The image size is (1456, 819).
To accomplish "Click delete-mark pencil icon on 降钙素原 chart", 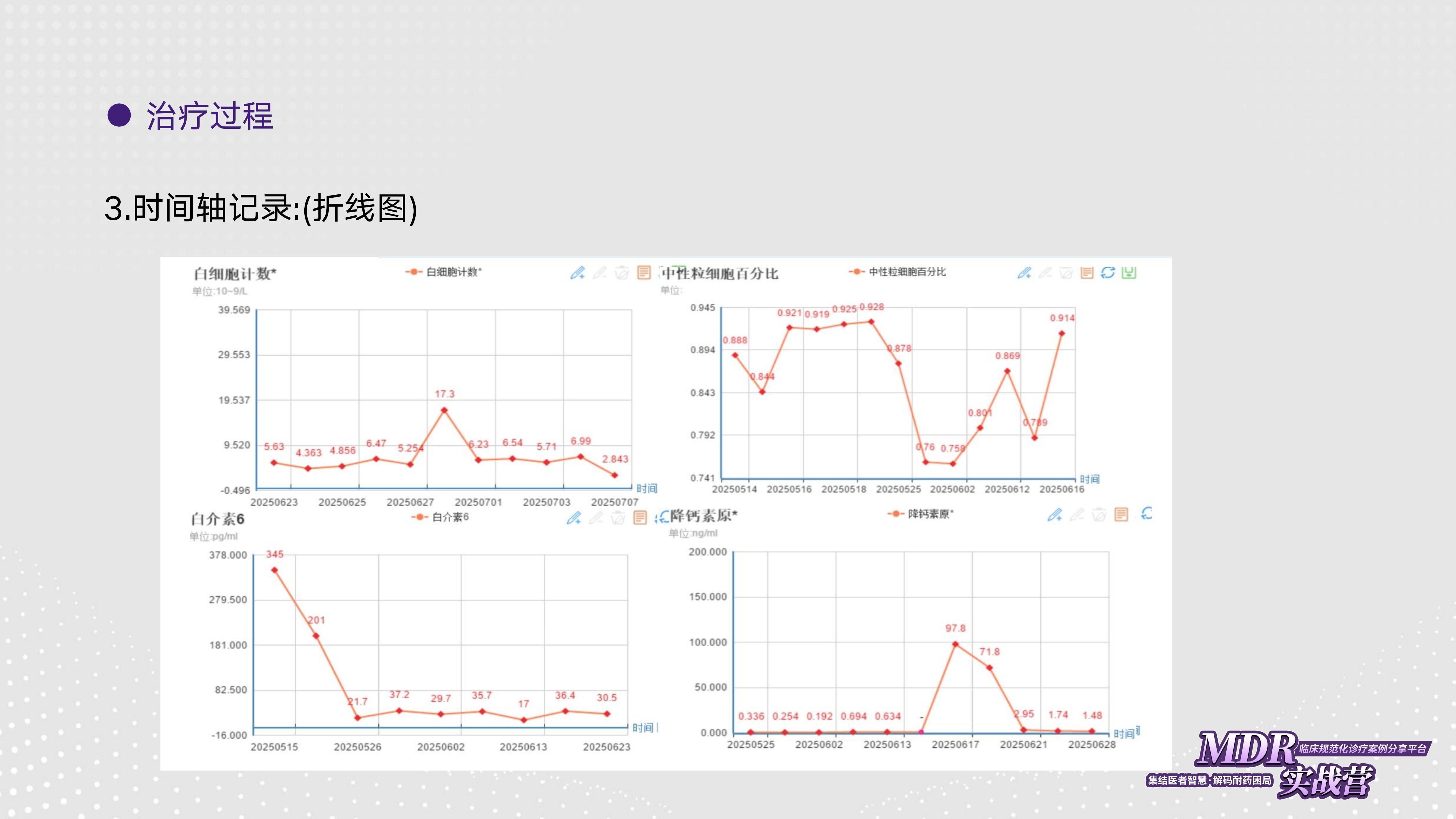I will point(1077,514).
